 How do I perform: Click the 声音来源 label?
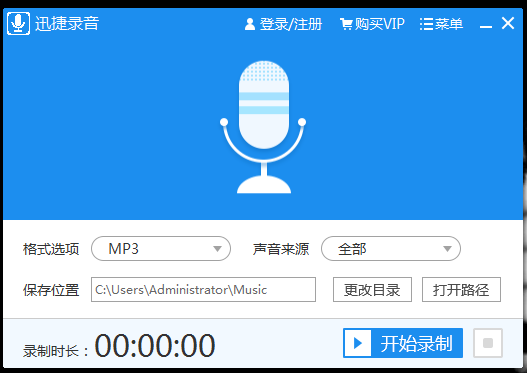281,249
